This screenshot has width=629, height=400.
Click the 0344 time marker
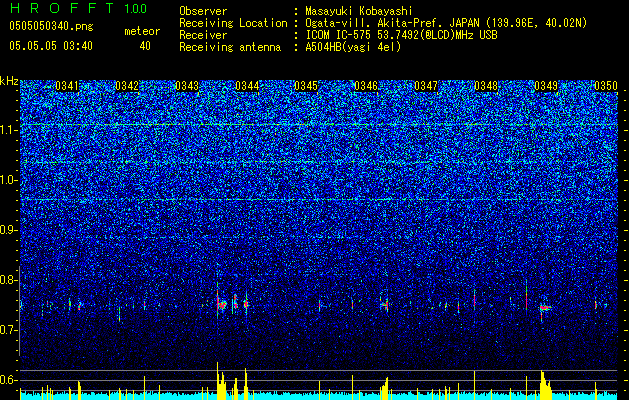click(247, 86)
